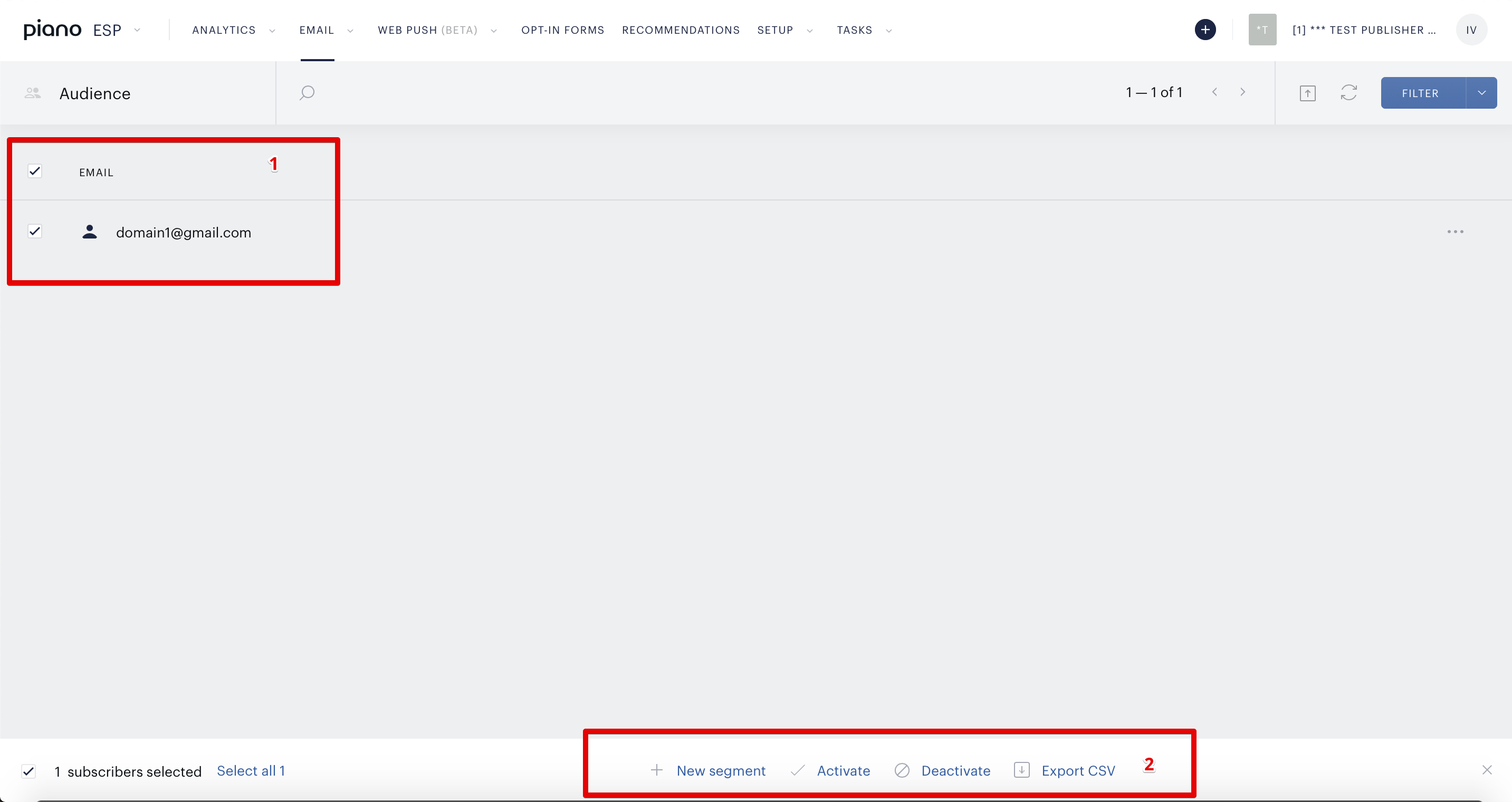
Task: Toggle the subscribers selected checkbox
Action: (28, 771)
